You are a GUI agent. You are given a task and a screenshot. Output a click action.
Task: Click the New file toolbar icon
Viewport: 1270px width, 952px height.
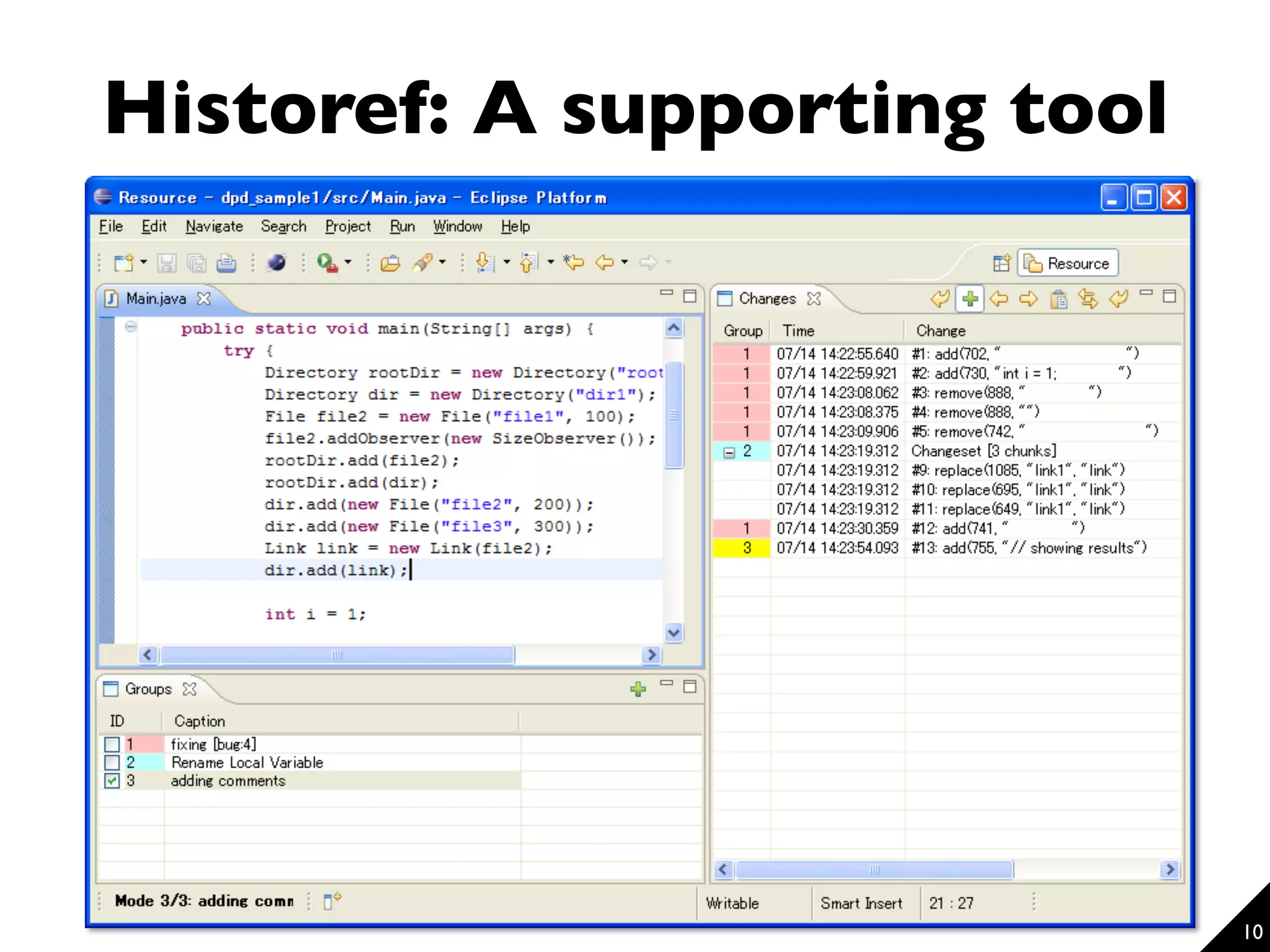(123, 263)
